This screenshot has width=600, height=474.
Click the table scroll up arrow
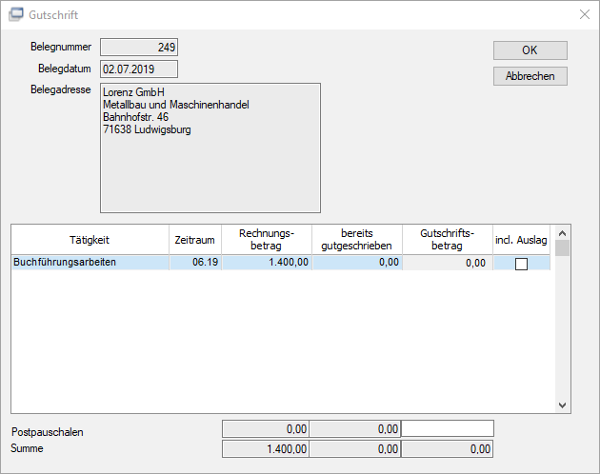click(x=562, y=233)
